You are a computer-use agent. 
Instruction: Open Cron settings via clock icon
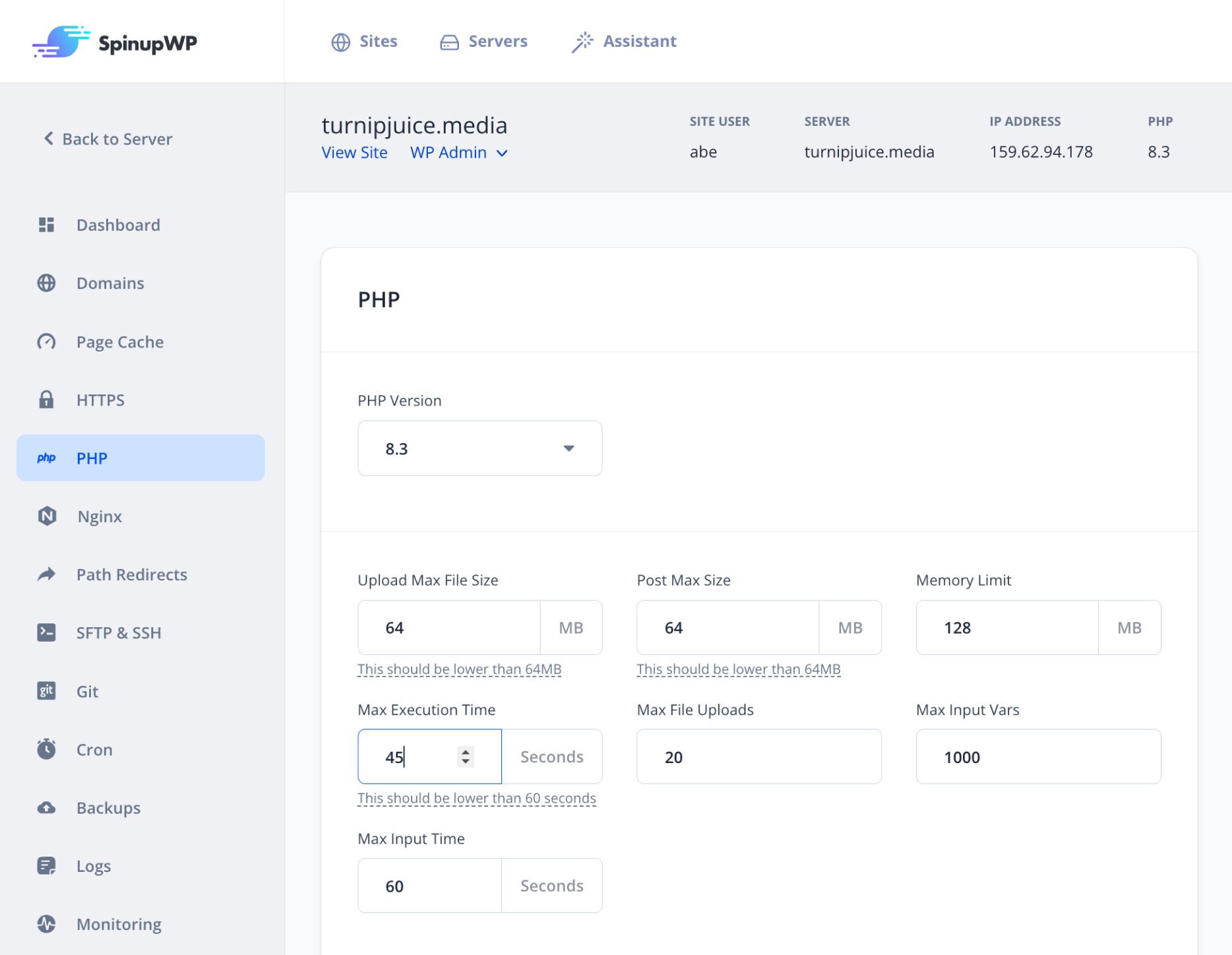tap(46, 749)
